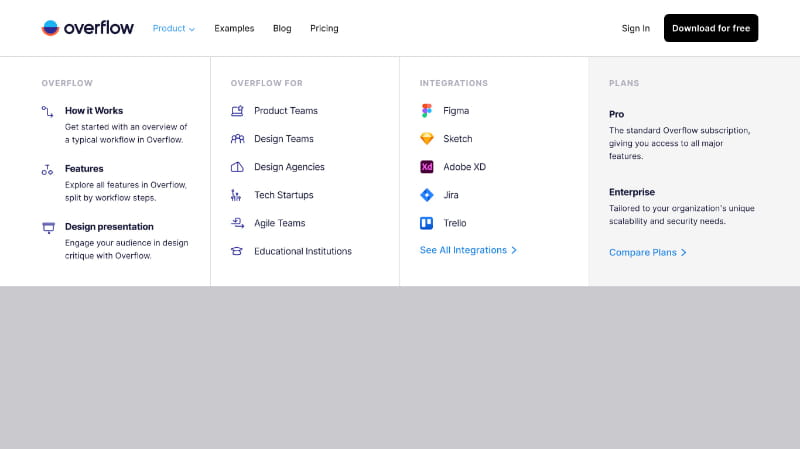This screenshot has width=800, height=449.
Task: Click the Agile Teams icon
Action: click(237, 223)
